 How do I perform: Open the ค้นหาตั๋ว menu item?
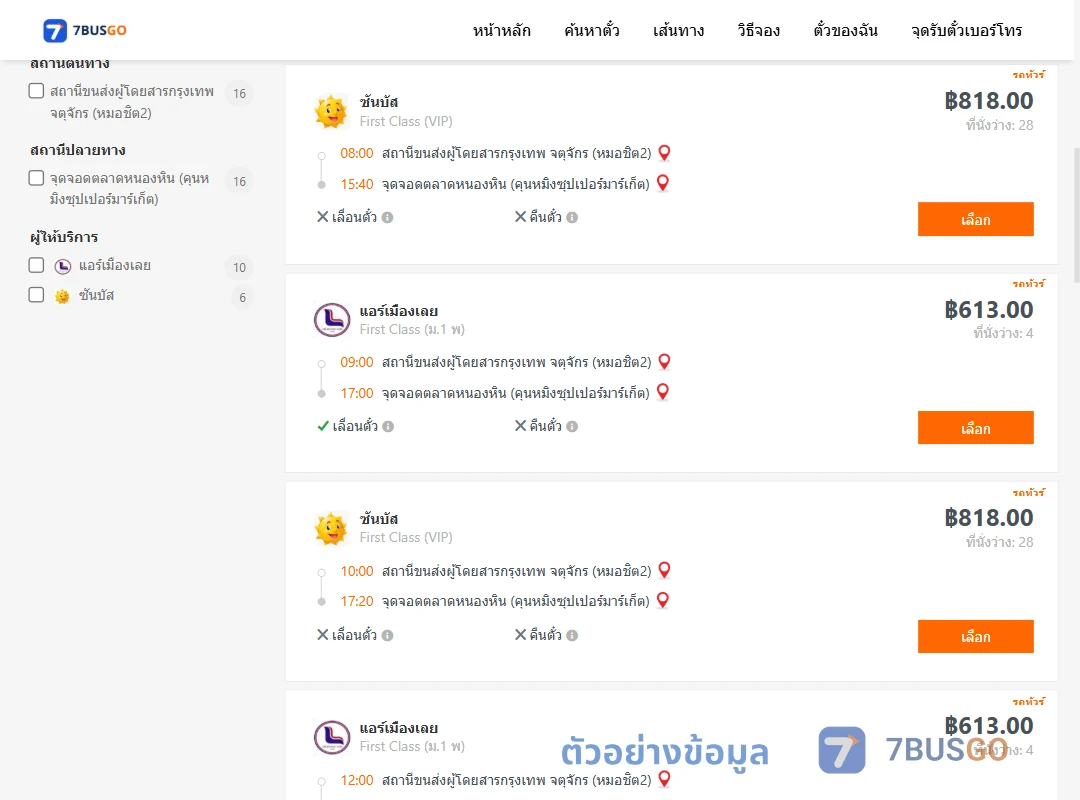[x=592, y=30]
